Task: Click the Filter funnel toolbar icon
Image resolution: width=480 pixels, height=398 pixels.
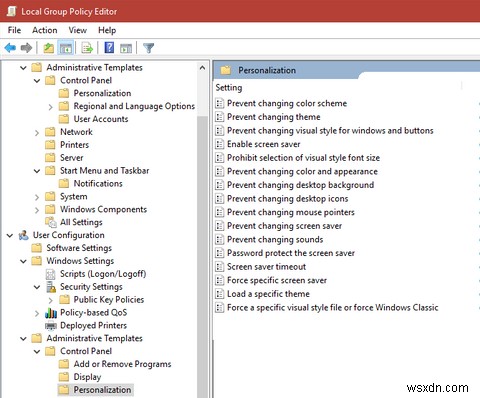Action: point(148,48)
